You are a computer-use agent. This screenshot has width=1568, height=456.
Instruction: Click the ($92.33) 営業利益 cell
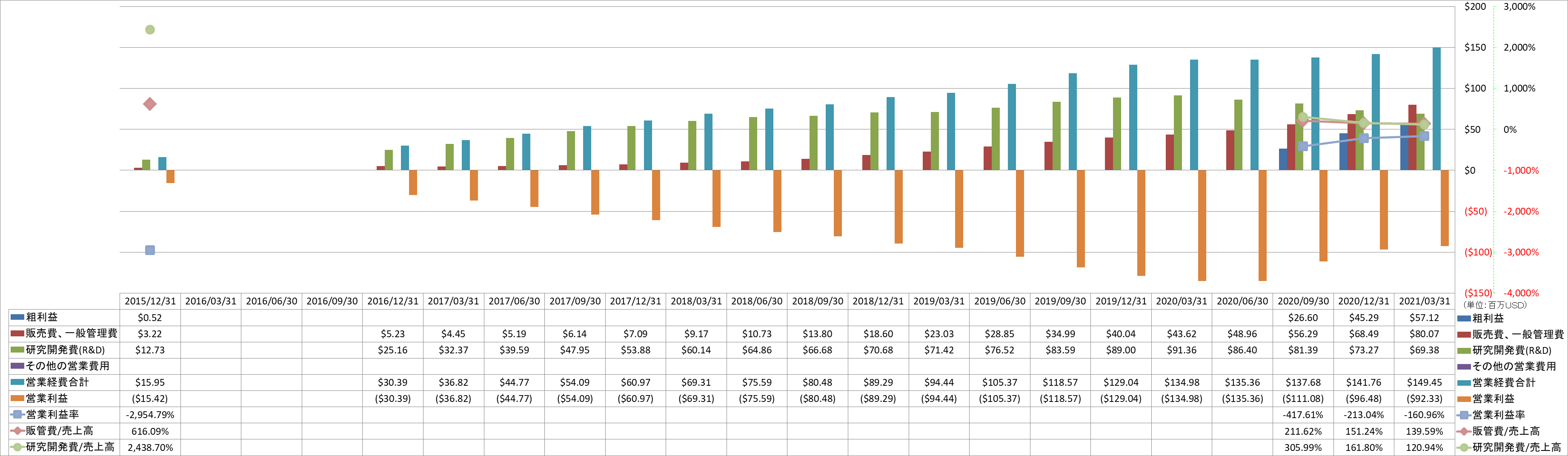(1424, 399)
